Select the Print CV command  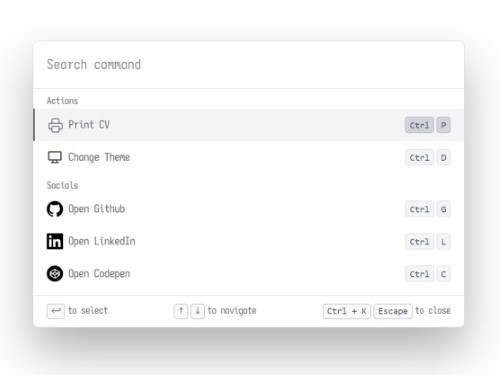click(x=249, y=125)
